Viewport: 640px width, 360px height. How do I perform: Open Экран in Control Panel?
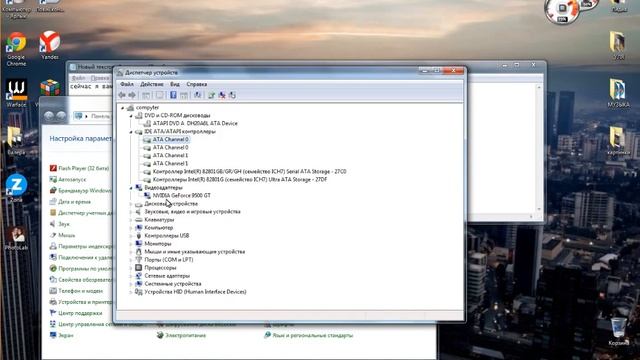(66, 335)
